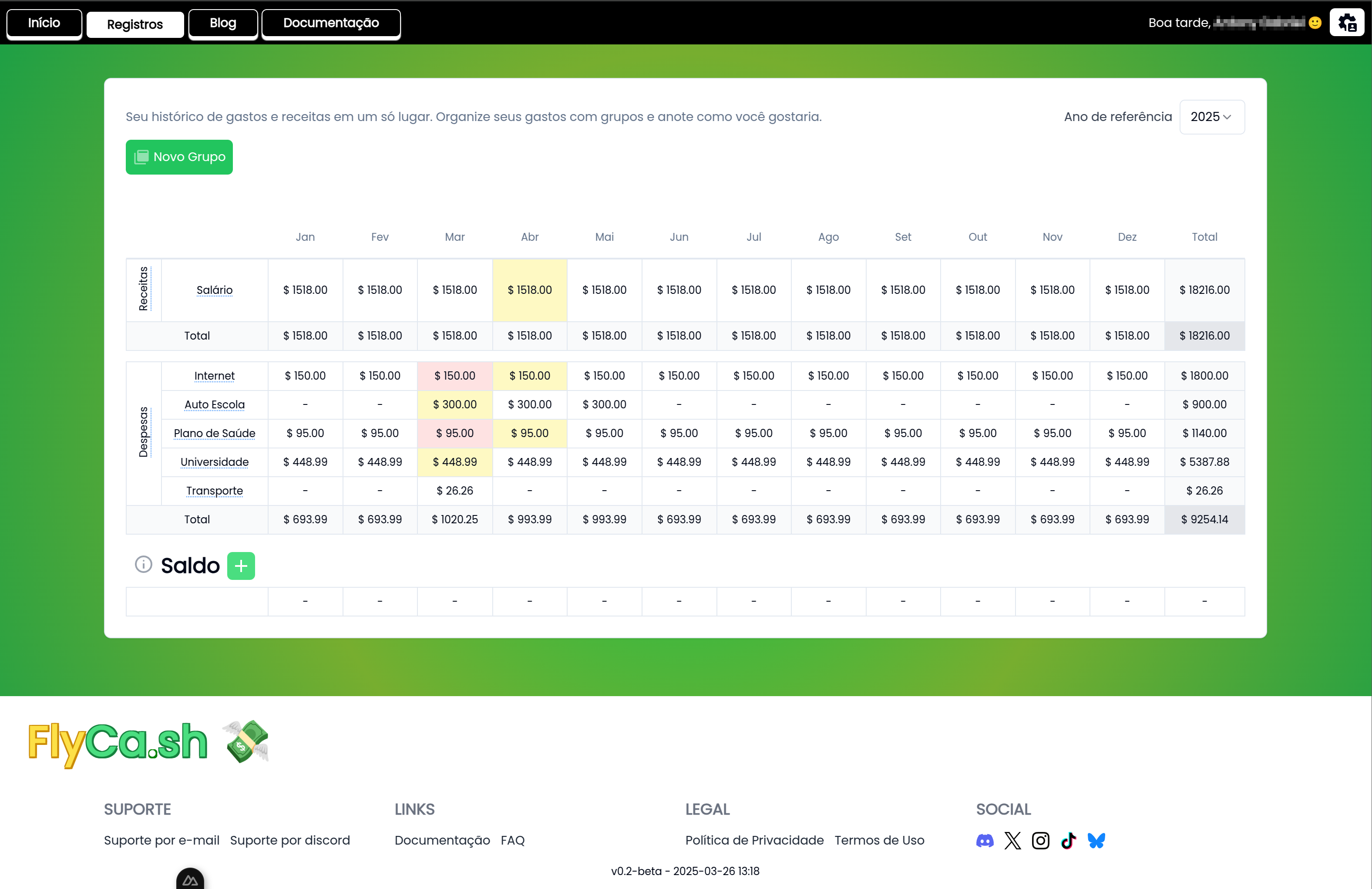Open the Salário row label
The image size is (1372, 889).
click(x=215, y=290)
